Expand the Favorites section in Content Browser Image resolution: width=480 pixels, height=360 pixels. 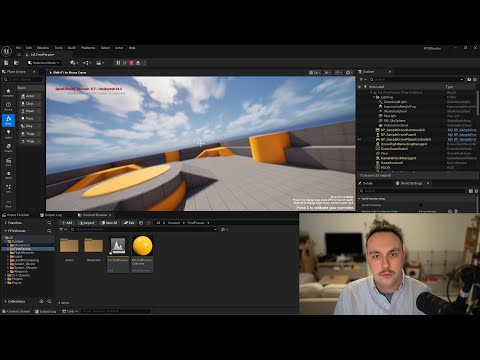pos(5,223)
